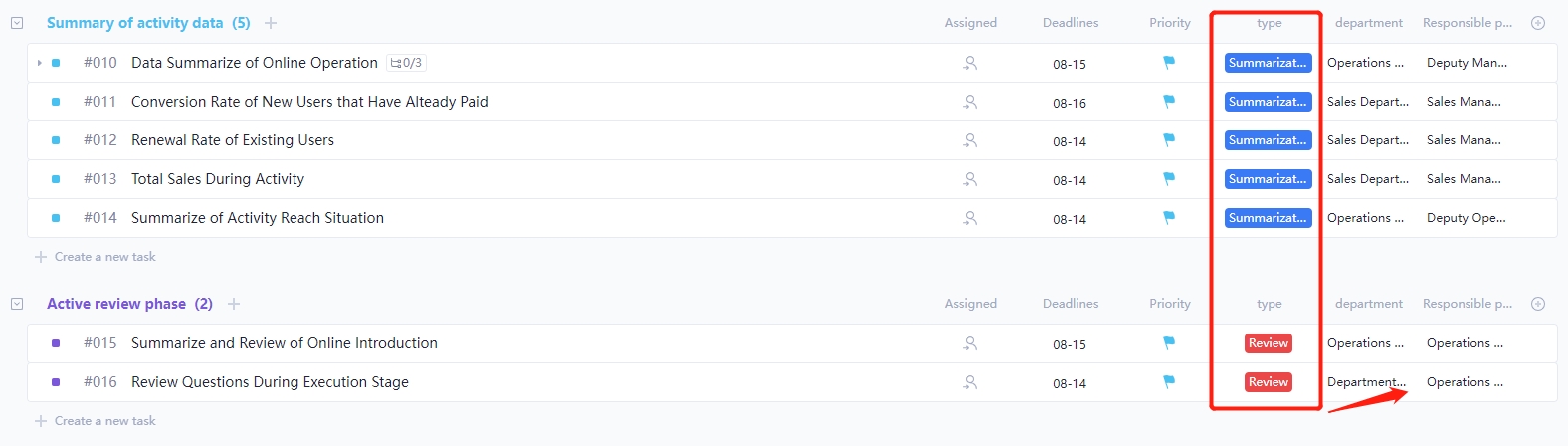1568x446 pixels.
Task: Click priority flag of task #011
Action: pos(1169,102)
